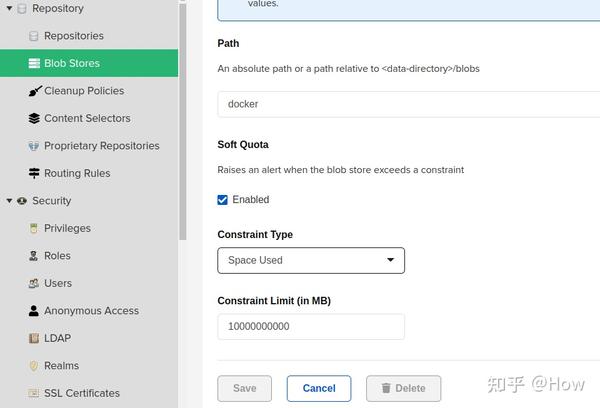Click the Routing Rules signpost icon
600x408 pixels.
tap(34, 173)
